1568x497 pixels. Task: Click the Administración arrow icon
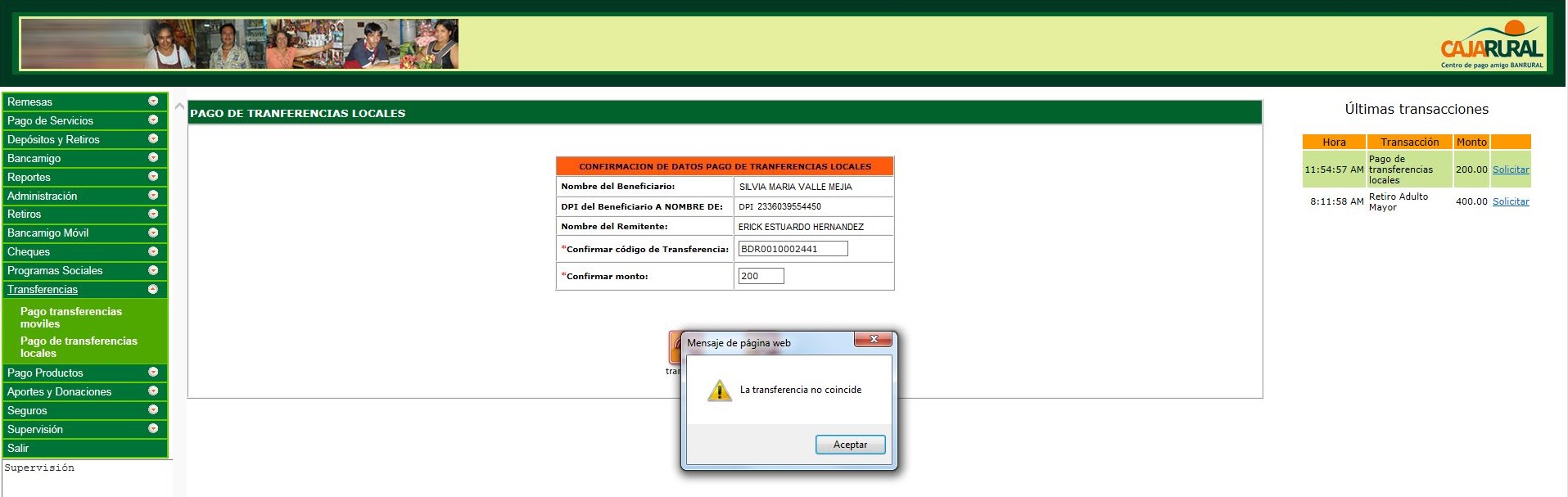pos(153,196)
